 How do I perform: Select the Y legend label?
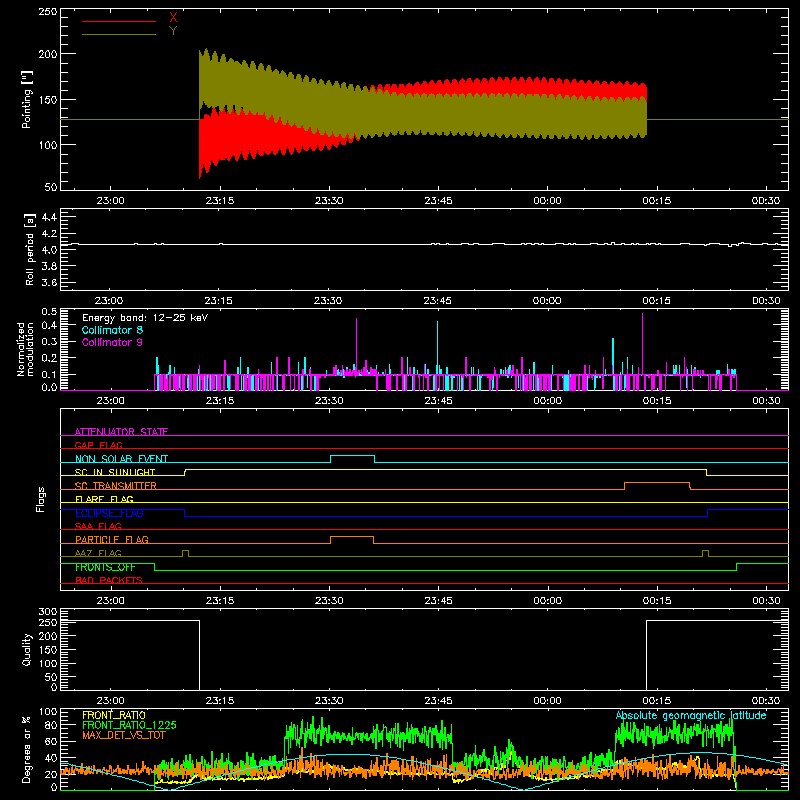(x=173, y=31)
